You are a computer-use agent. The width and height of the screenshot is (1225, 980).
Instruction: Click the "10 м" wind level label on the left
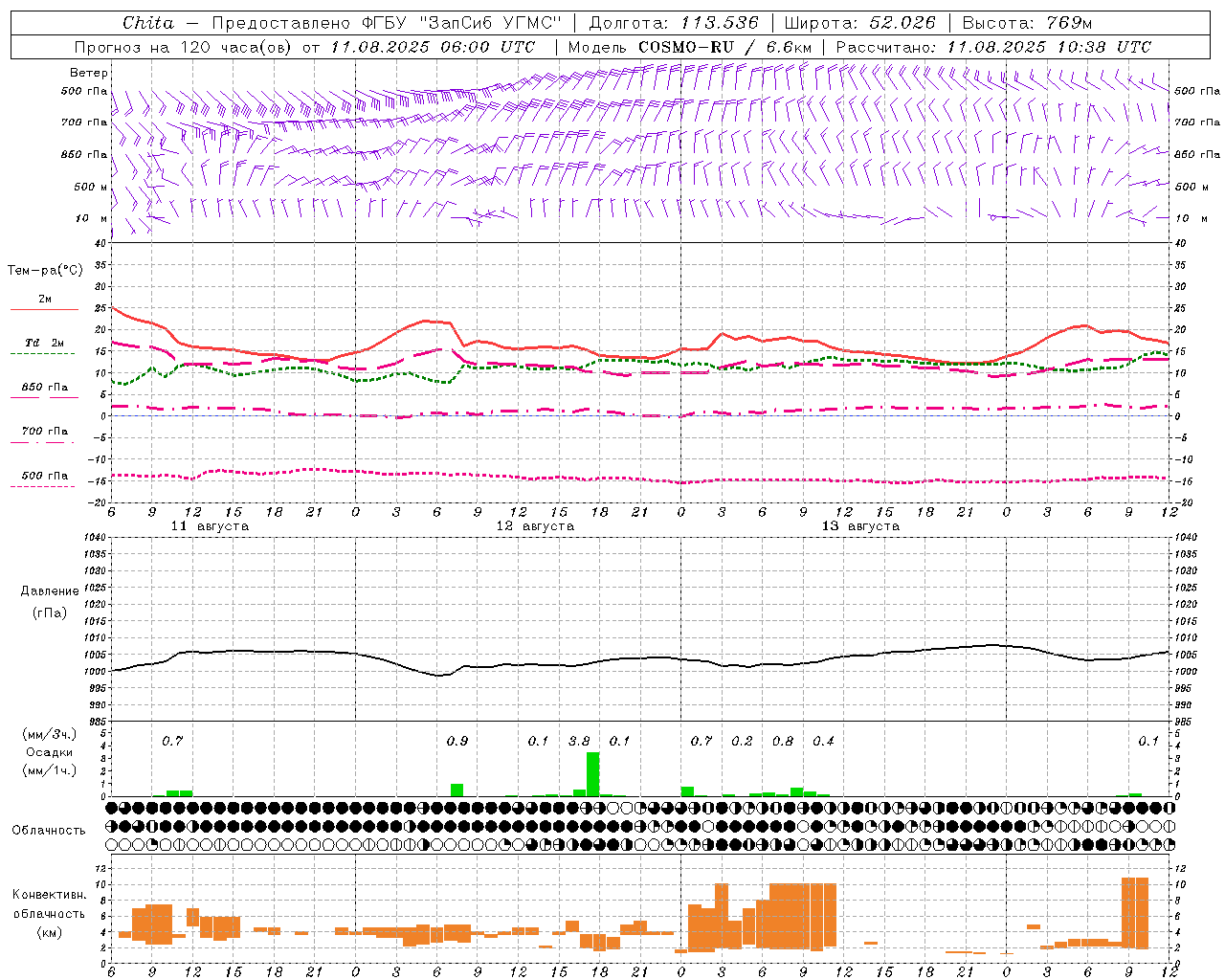pyautogui.click(x=91, y=218)
